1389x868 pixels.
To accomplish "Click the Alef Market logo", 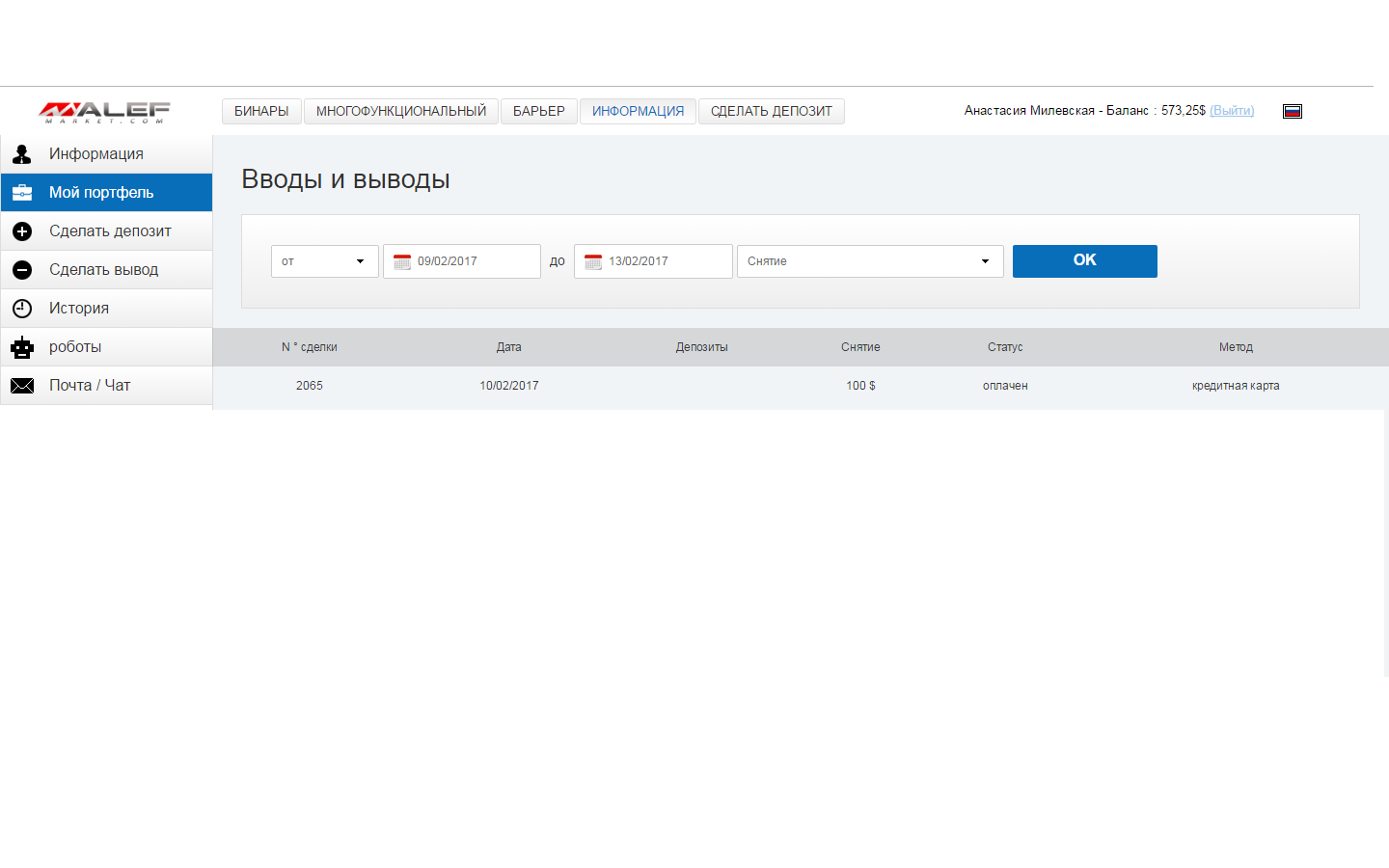I will click(104, 112).
